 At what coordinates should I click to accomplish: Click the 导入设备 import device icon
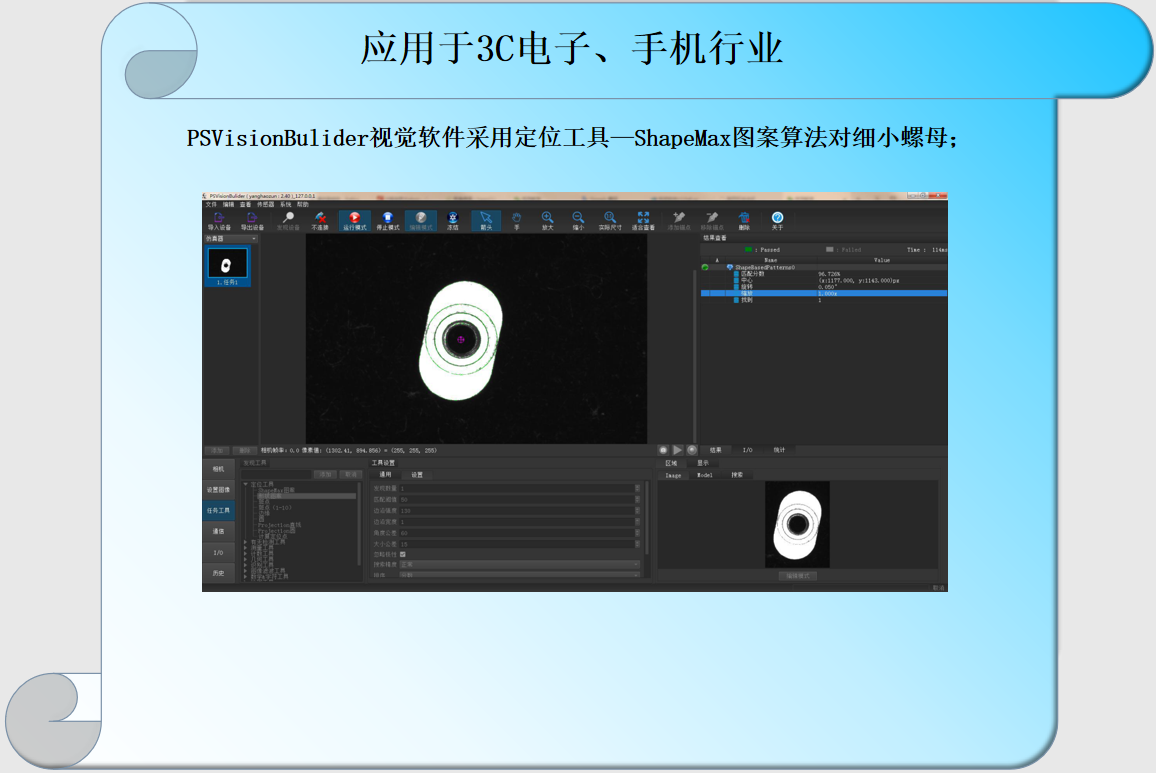pyautogui.click(x=219, y=219)
